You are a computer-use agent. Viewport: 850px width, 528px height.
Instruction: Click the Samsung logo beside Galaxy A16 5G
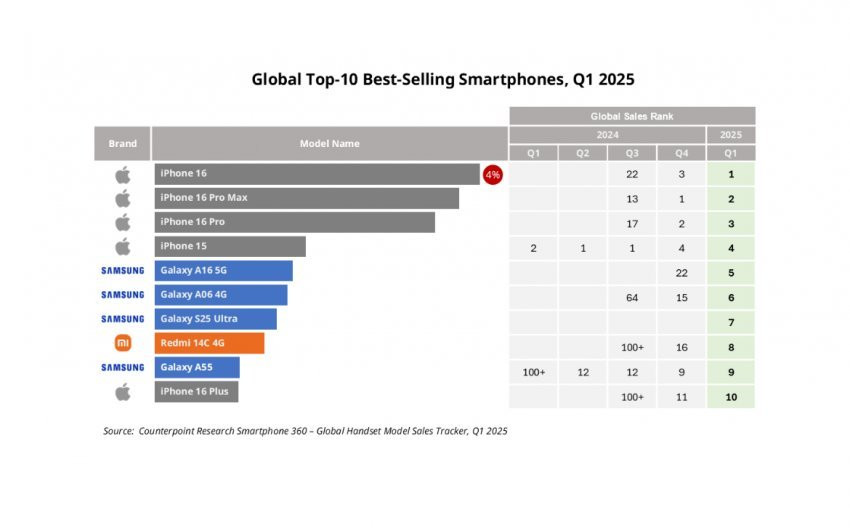point(122,270)
